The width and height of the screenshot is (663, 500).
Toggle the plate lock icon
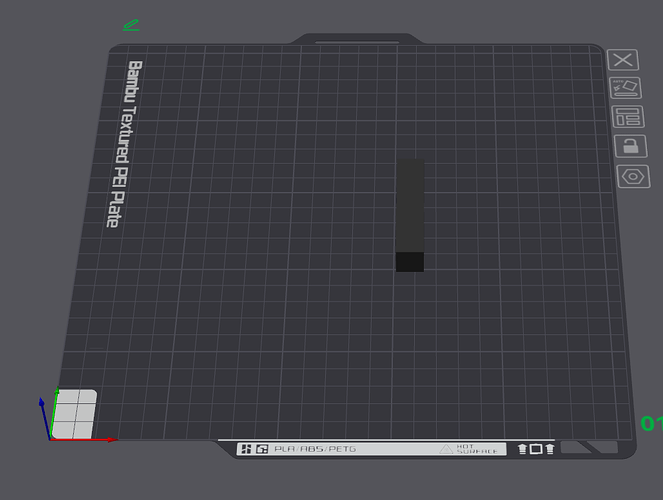(x=629, y=146)
